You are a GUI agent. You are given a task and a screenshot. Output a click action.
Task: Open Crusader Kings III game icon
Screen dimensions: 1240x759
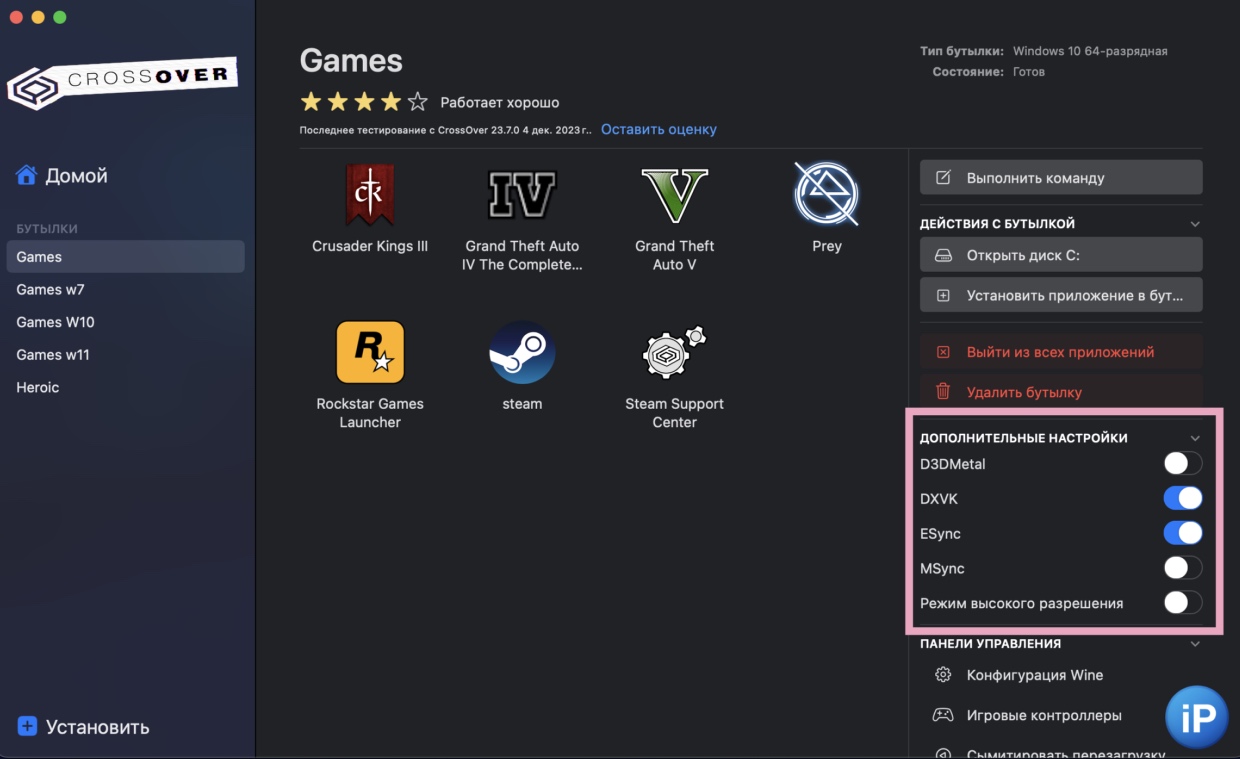(370, 195)
